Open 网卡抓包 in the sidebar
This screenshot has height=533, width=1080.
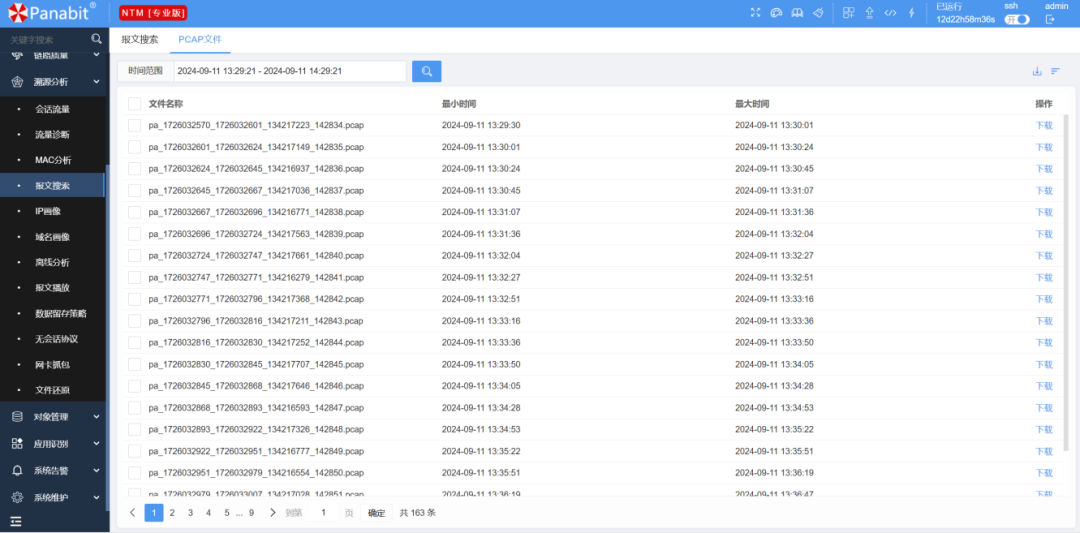[x=53, y=364]
